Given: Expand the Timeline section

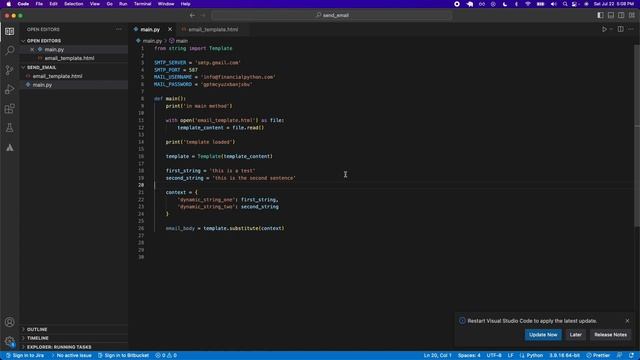Looking at the screenshot, I should 38,338.
